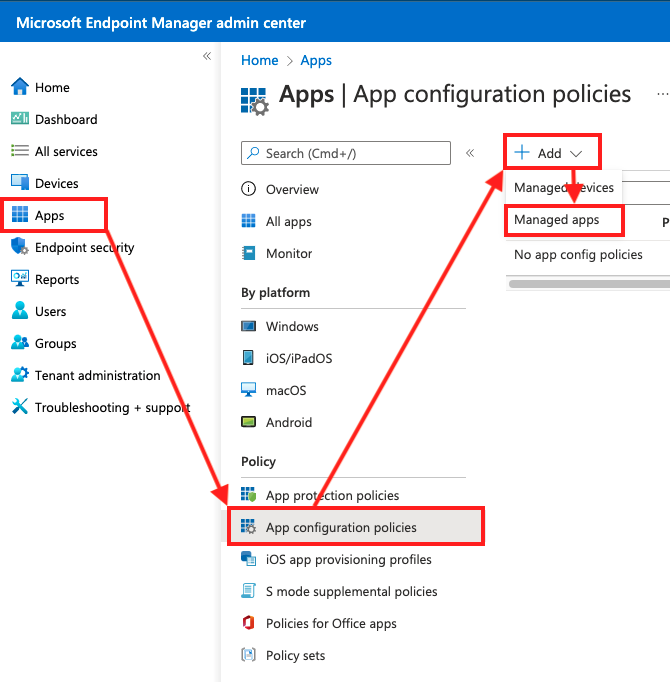Click the Overview info icon
Viewport: 670px width, 682px height.
[248, 189]
